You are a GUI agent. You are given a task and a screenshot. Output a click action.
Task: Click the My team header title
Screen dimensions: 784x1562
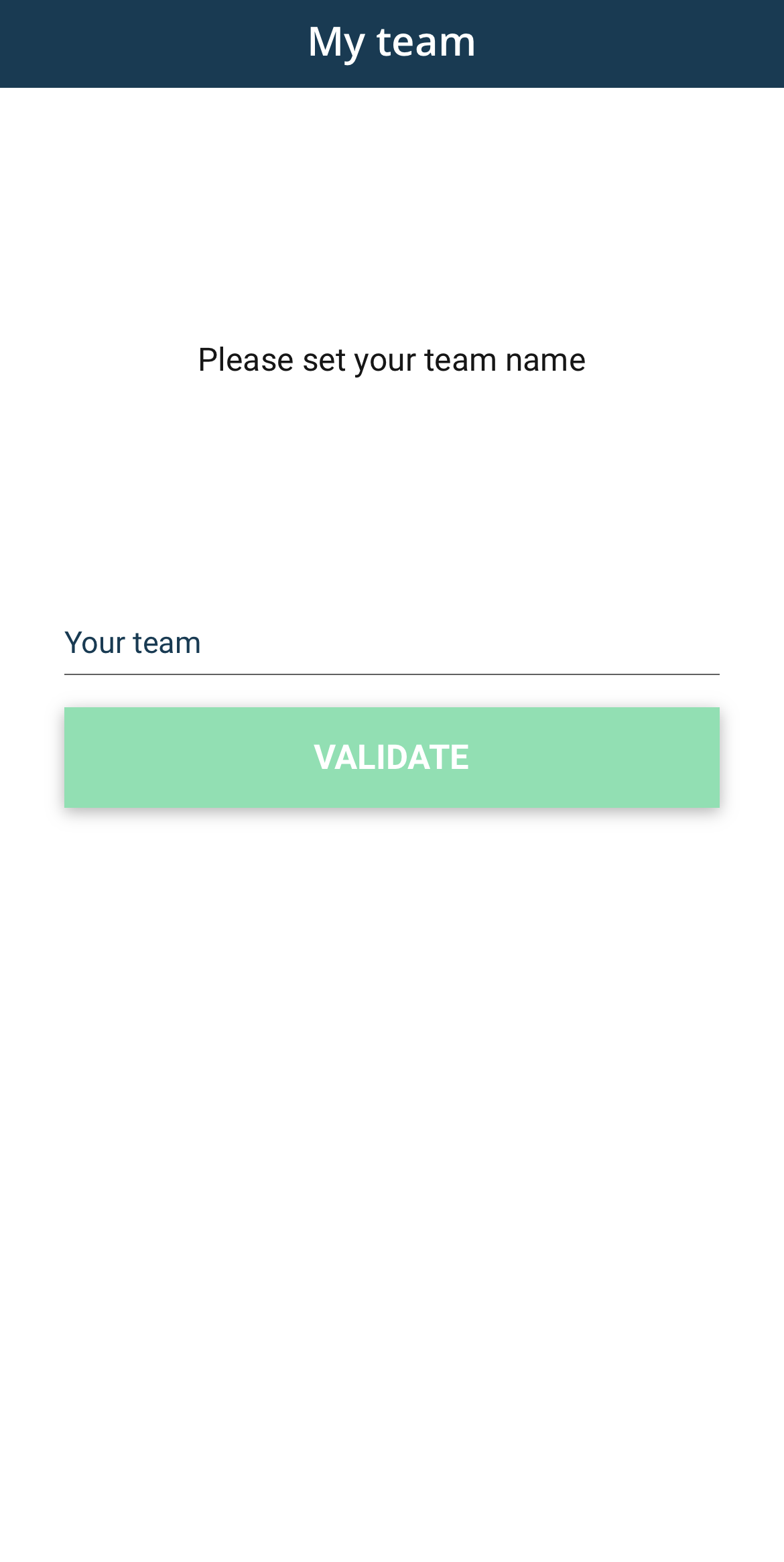(392, 42)
